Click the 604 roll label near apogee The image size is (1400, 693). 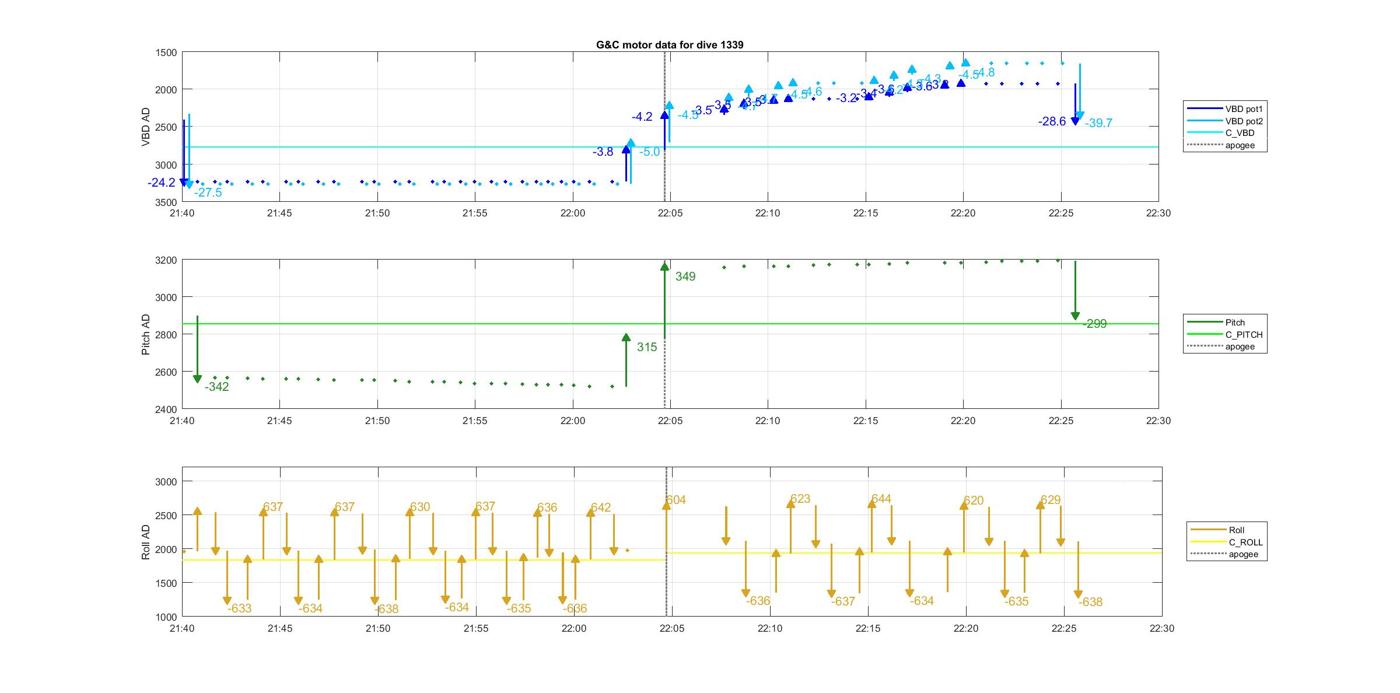click(x=676, y=500)
